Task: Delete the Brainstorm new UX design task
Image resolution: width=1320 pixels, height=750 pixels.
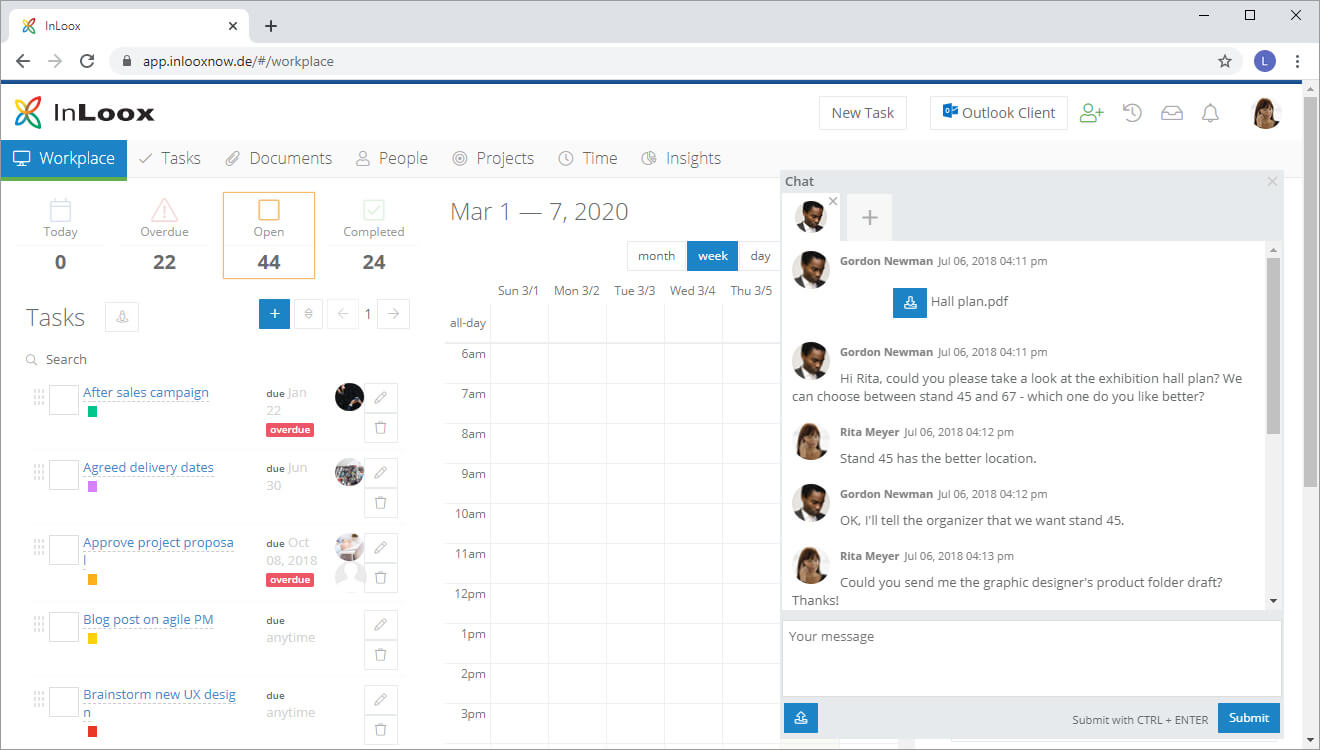Action: coord(381,730)
